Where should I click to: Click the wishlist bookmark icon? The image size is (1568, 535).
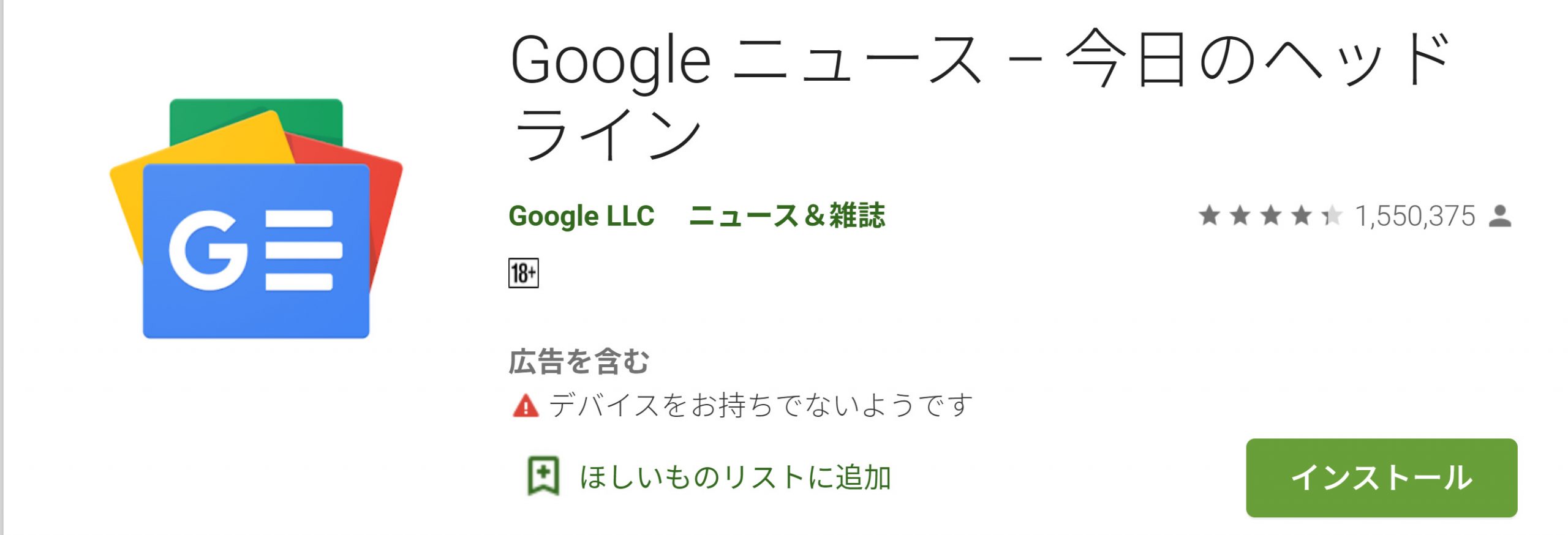(543, 476)
